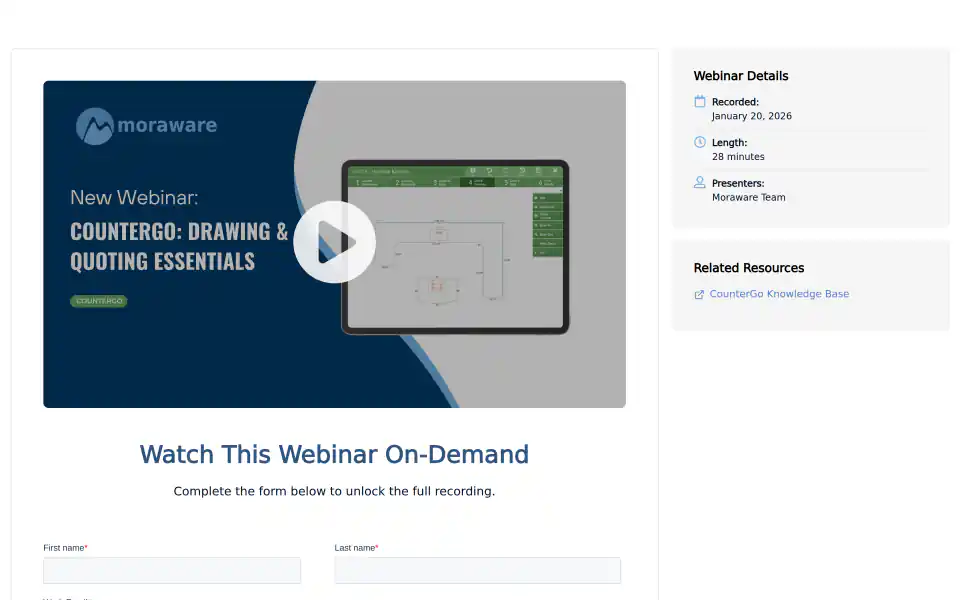This screenshot has height=600, width=960.
Task: Open the CounterGo Knowledge Base link
Action: (x=779, y=294)
